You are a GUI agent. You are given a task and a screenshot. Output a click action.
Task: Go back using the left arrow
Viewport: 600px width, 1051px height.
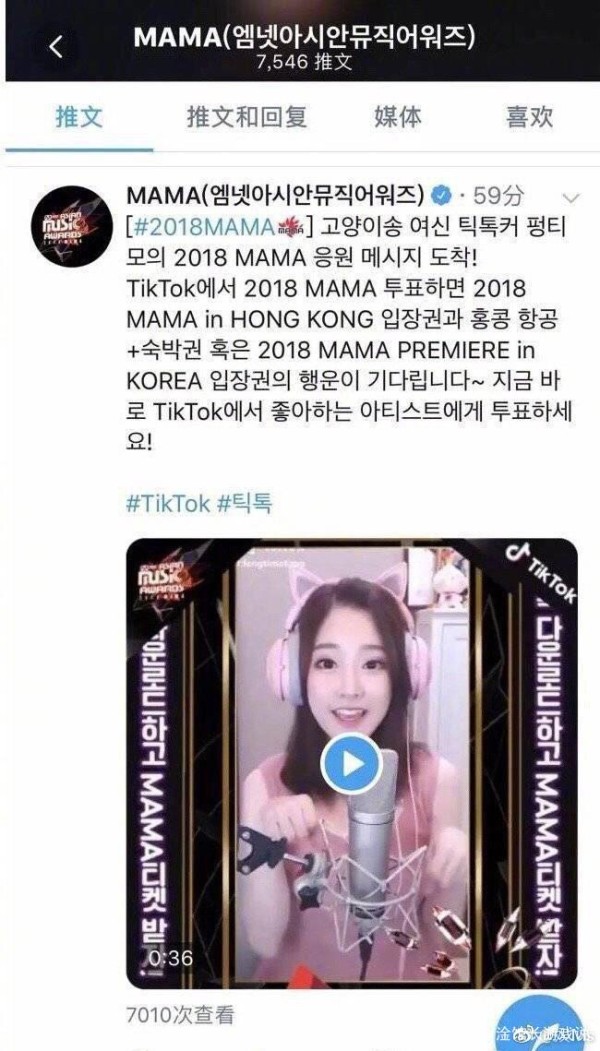coord(56,47)
